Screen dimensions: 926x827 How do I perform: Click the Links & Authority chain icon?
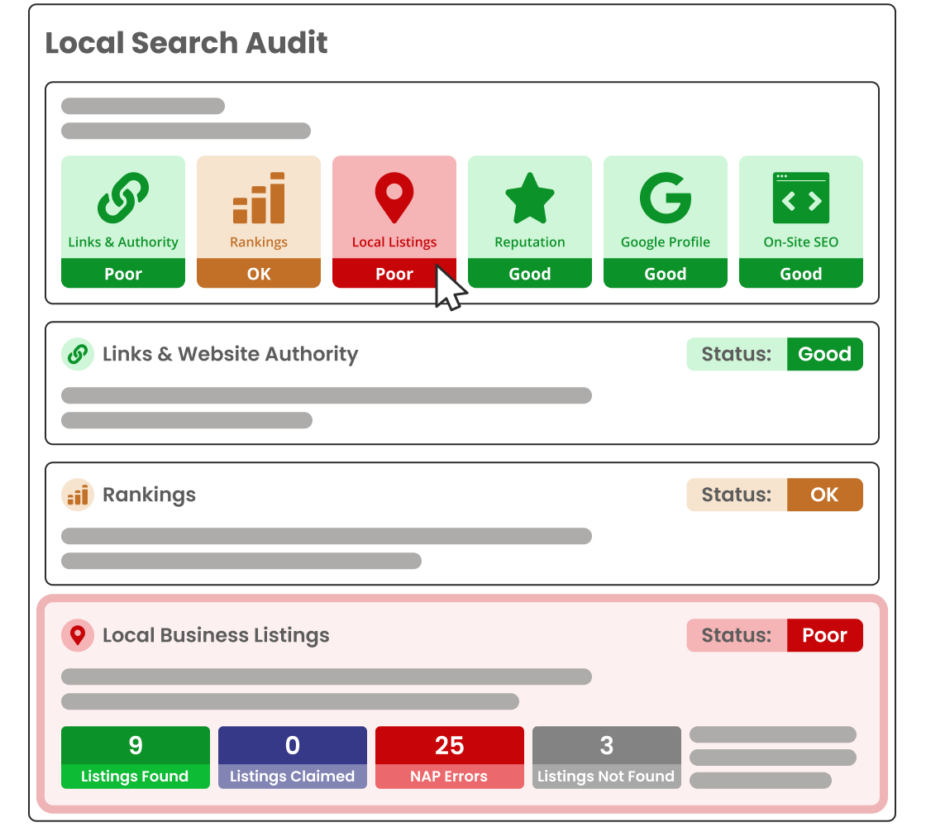coord(123,198)
